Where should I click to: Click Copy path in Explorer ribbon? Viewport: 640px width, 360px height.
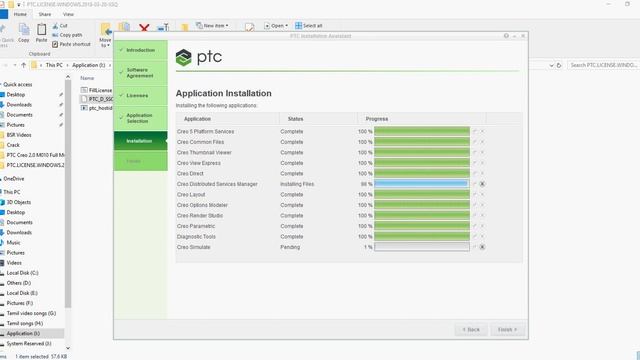coord(67,35)
